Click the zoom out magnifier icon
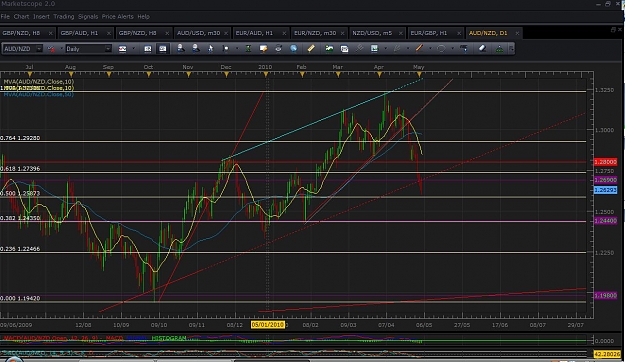625x362 pixels. click(x=196, y=49)
